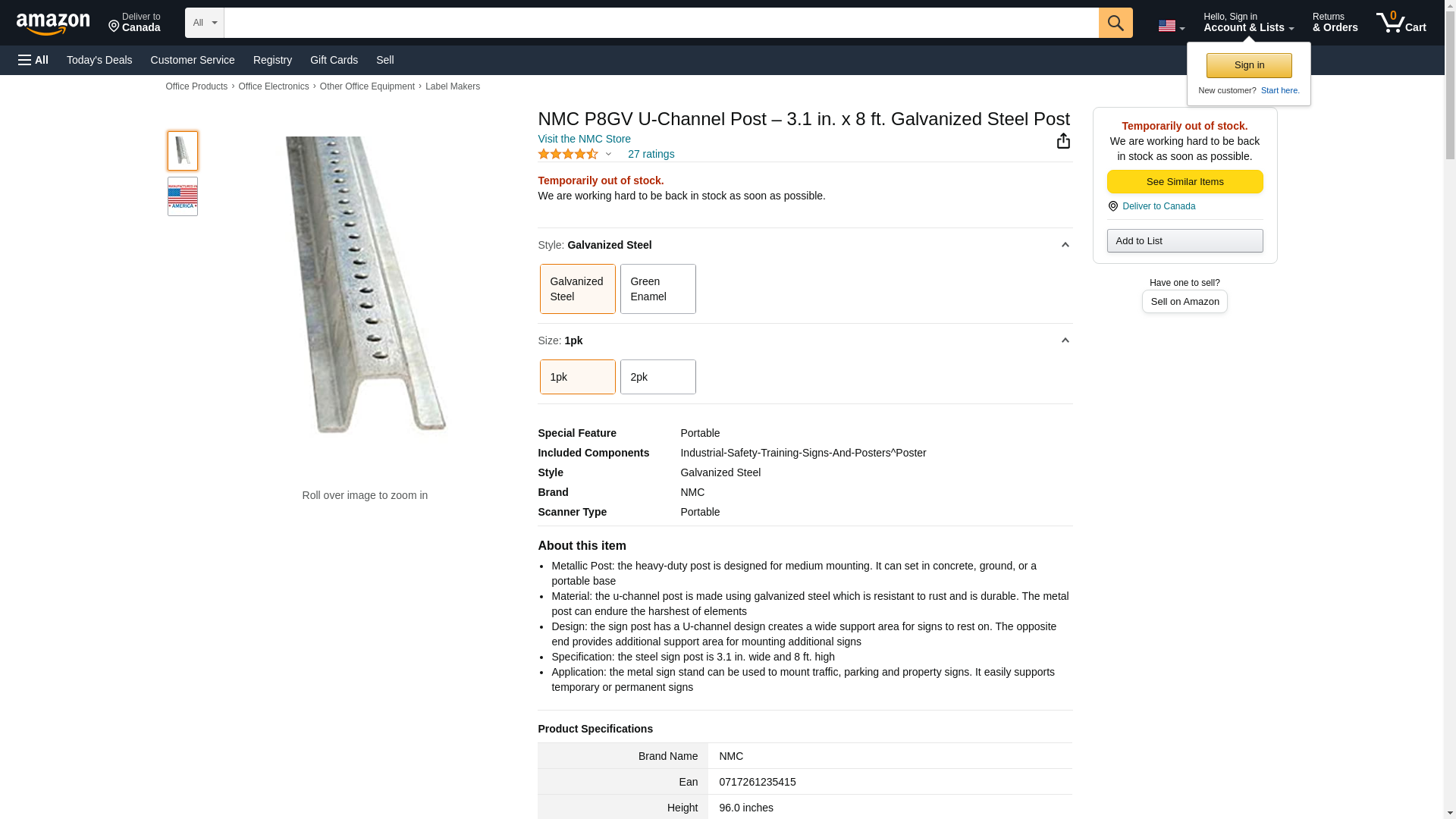Image resolution: width=1456 pixels, height=819 pixels.
Task: Click the US flag language selector
Action: [1170, 26]
